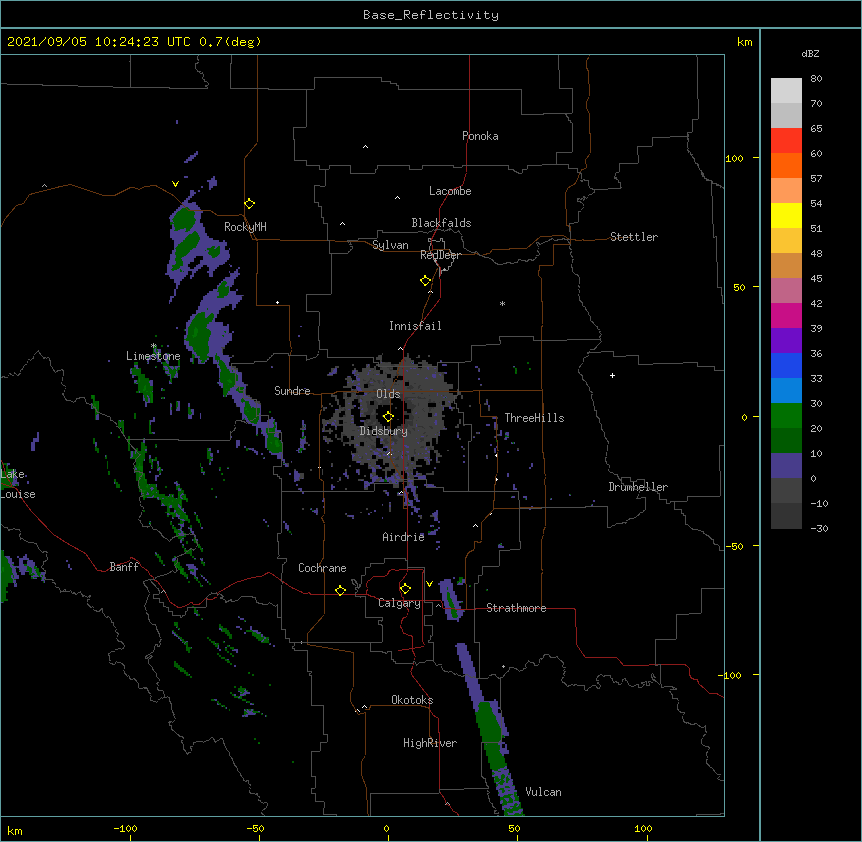Click the -30 value on dBZ scale

[x=819, y=528]
